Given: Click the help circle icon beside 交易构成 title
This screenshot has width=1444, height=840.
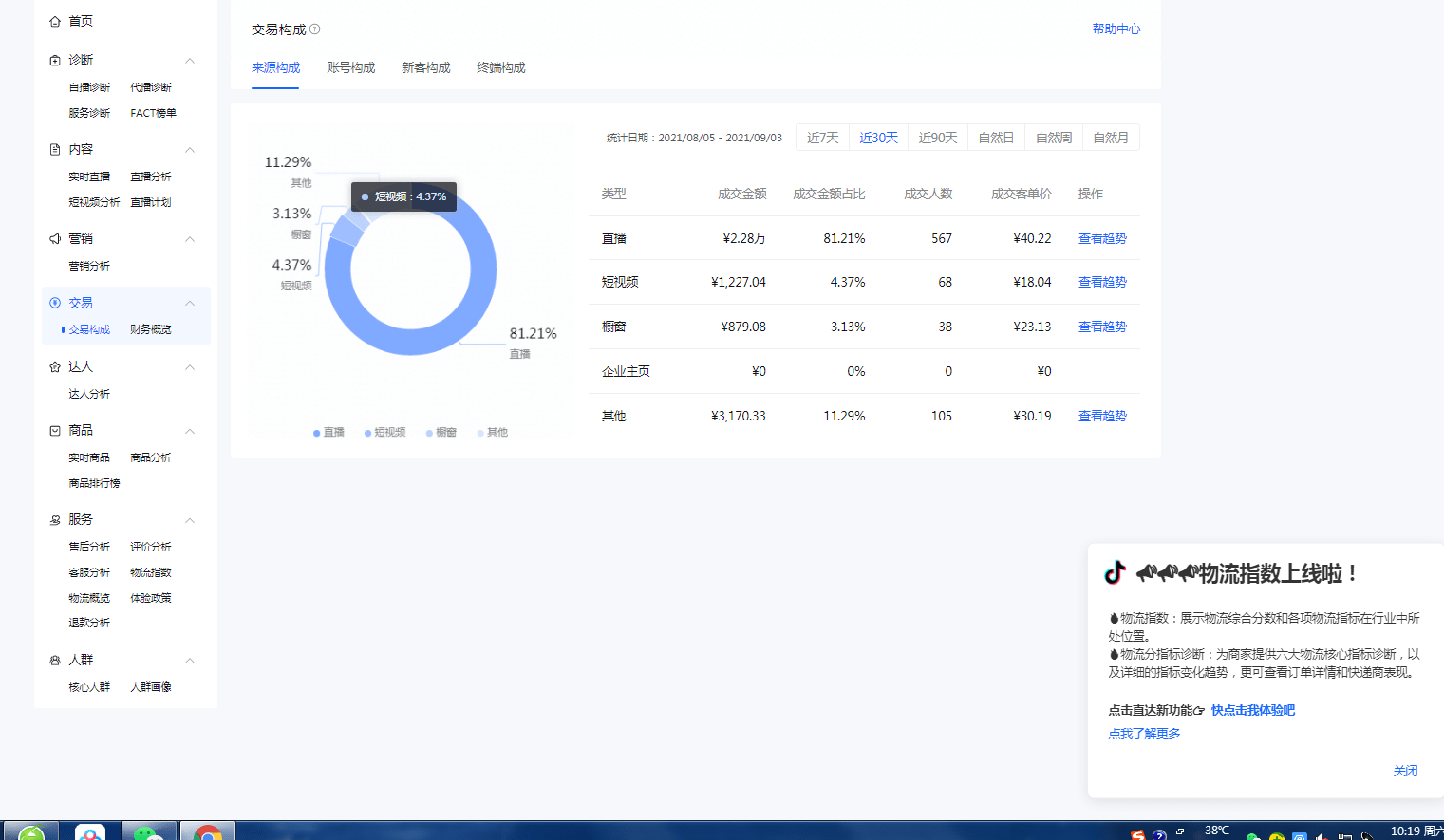Looking at the screenshot, I should 315,29.
